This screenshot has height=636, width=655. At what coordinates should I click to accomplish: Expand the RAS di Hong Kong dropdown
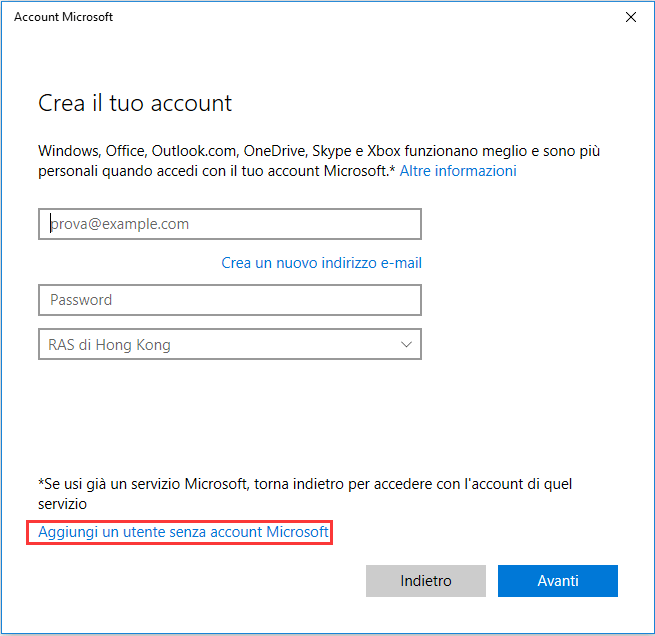230,344
